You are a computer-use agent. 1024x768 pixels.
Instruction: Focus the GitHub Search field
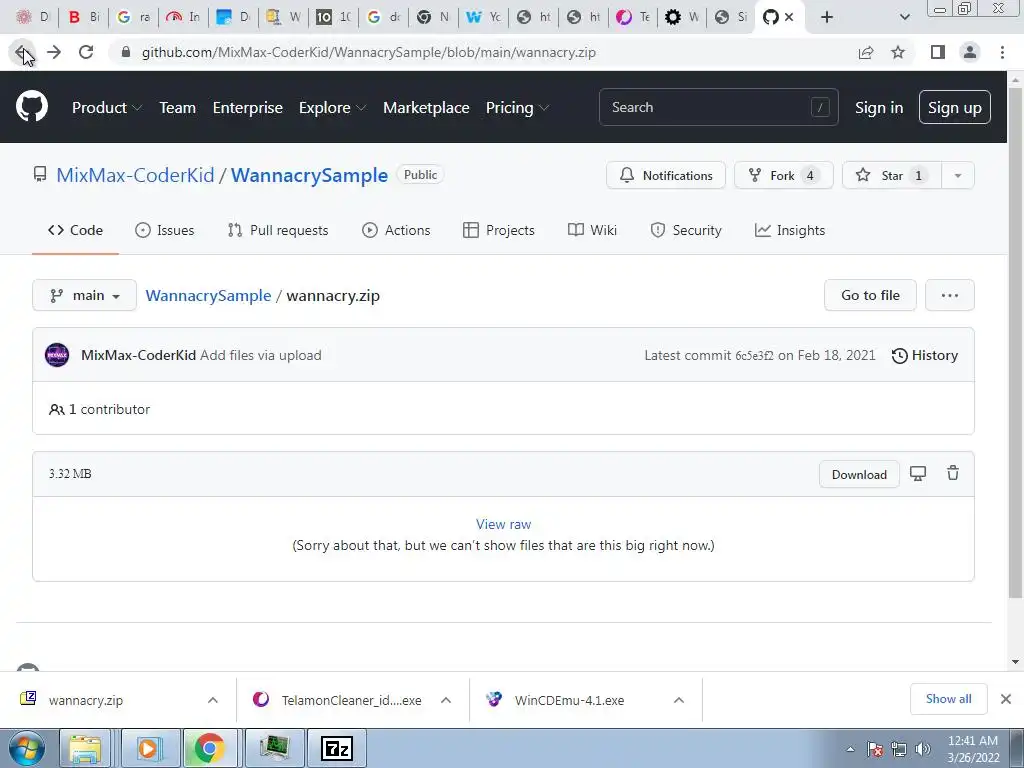coord(718,107)
